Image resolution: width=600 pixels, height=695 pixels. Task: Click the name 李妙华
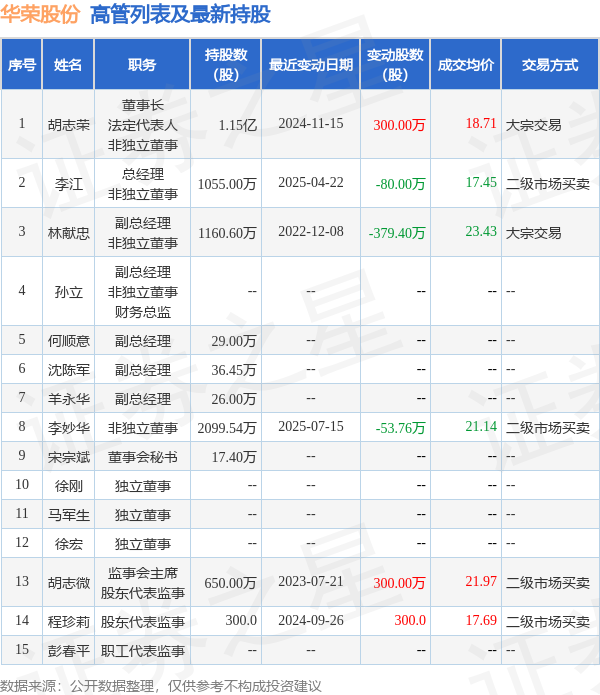(x=69, y=428)
